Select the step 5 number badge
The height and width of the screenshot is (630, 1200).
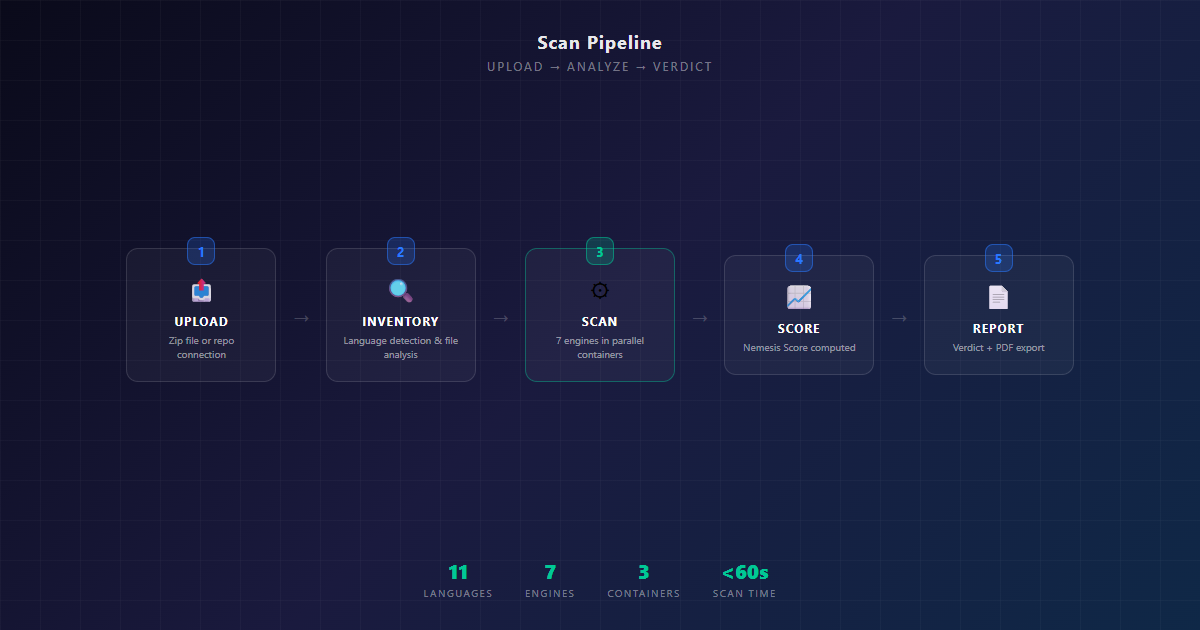999,259
